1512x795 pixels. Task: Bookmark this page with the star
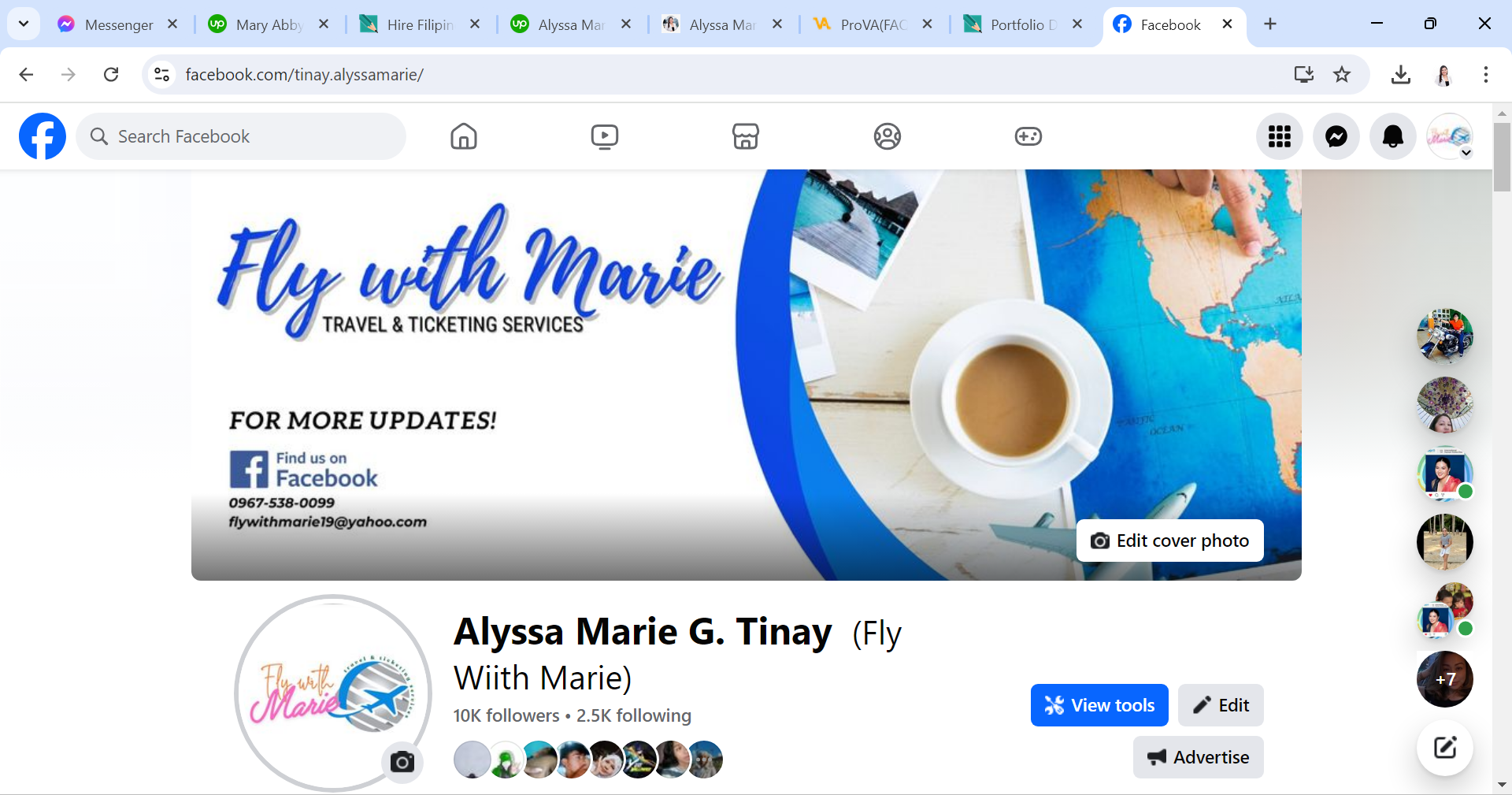pyautogui.click(x=1342, y=74)
